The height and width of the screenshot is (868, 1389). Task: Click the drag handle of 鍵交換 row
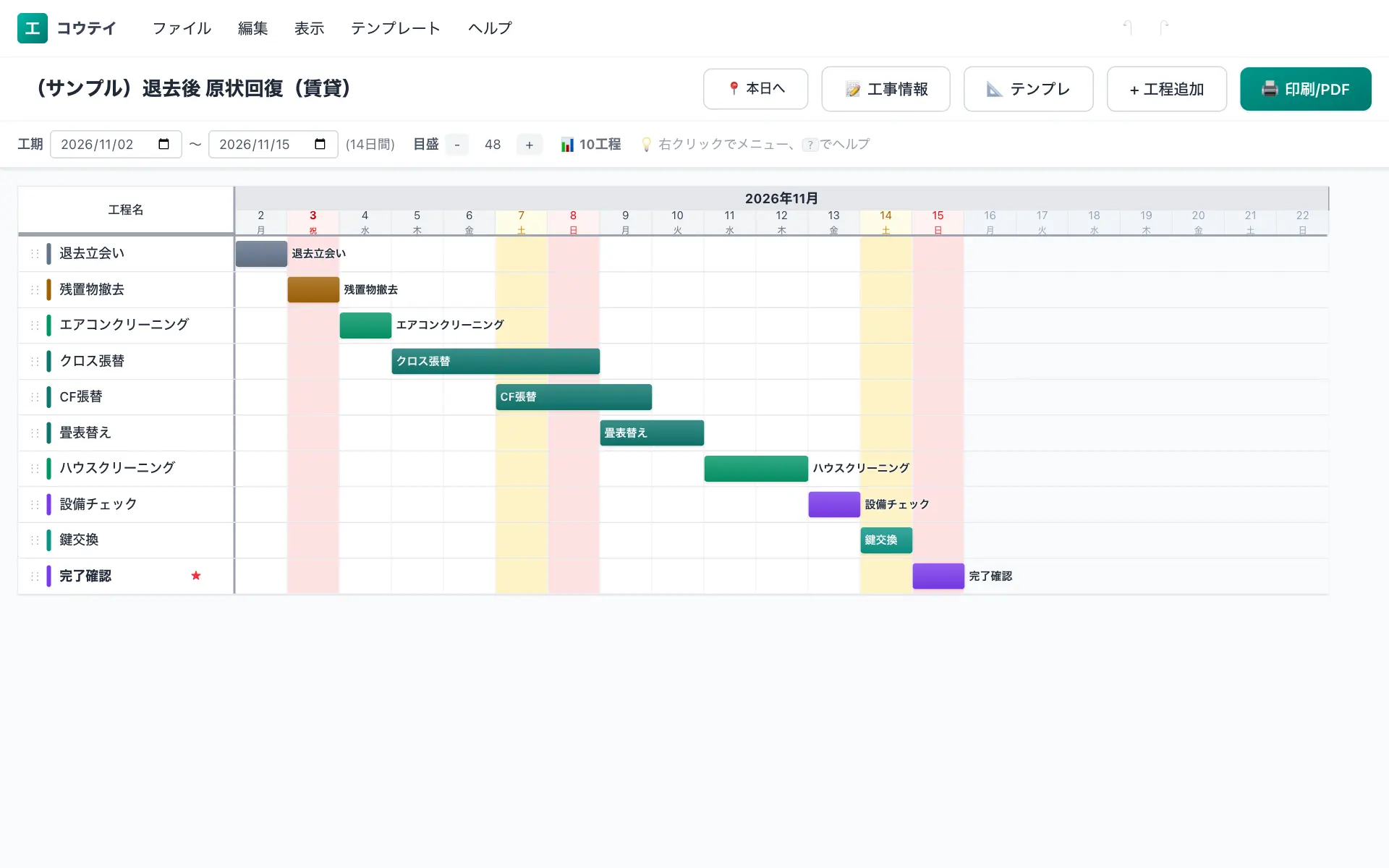coord(34,540)
